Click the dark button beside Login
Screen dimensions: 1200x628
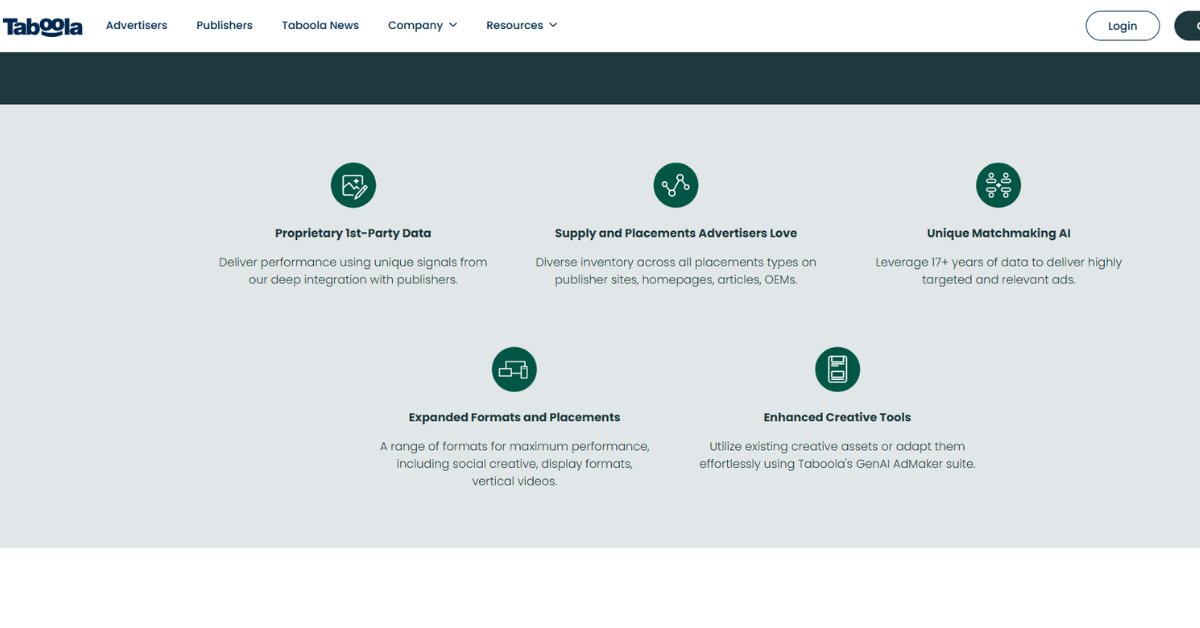click(x=1187, y=26)
